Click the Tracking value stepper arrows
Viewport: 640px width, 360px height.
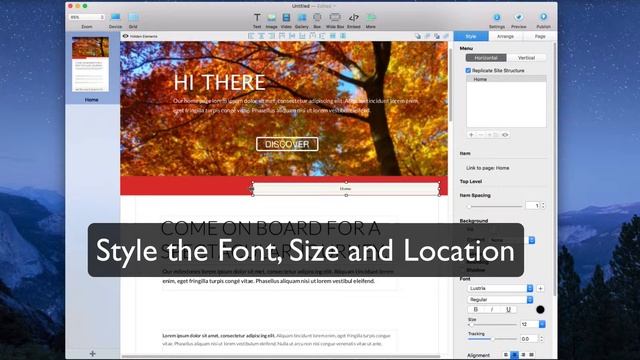pyautogui.click(x=542, y=339)
